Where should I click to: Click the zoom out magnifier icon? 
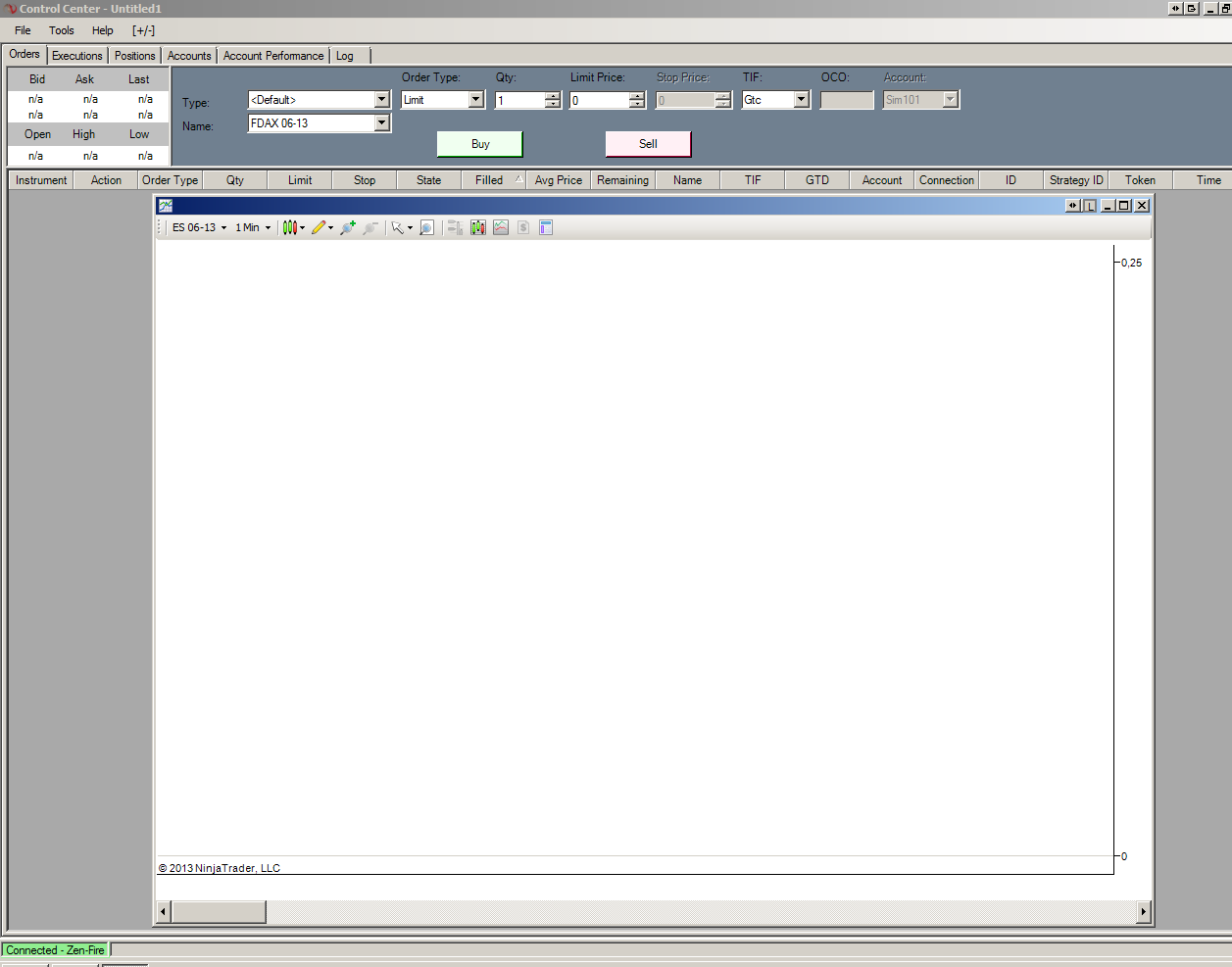(370, 227)
